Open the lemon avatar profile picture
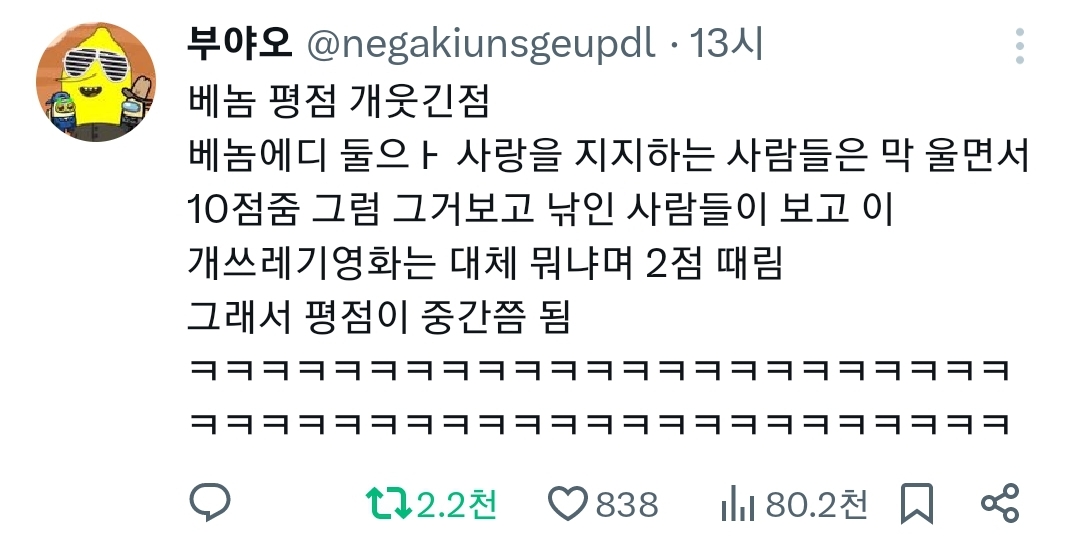This screenshot has height=543, width=1080. 96,82
